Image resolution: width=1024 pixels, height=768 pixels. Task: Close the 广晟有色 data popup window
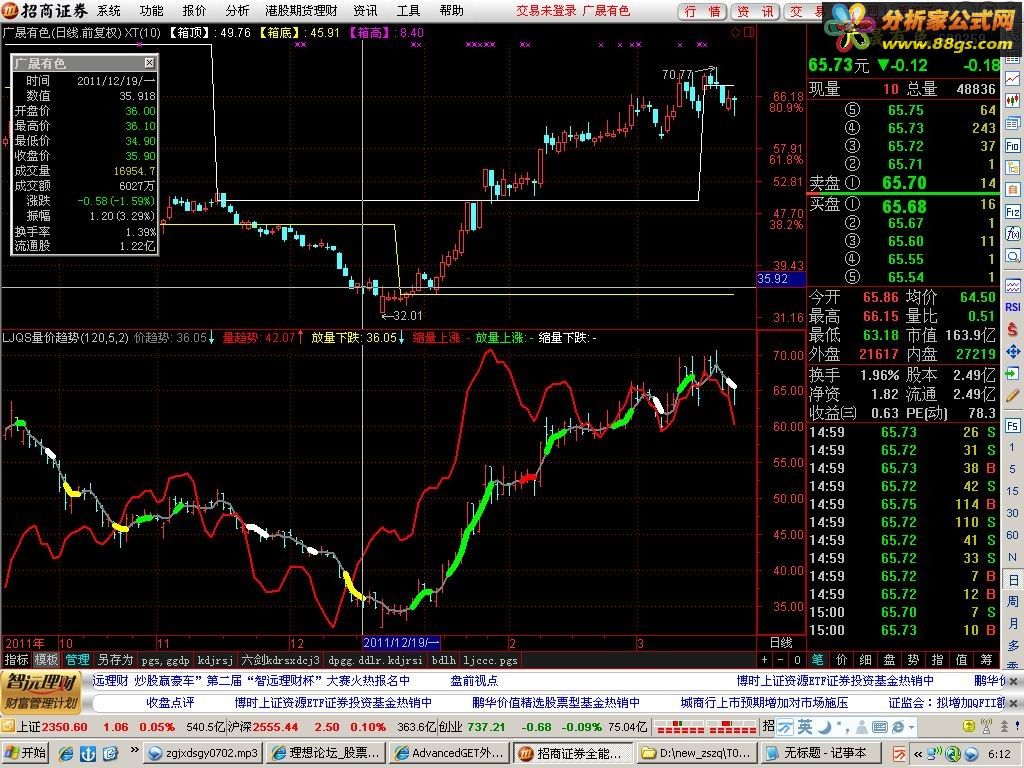150,63
